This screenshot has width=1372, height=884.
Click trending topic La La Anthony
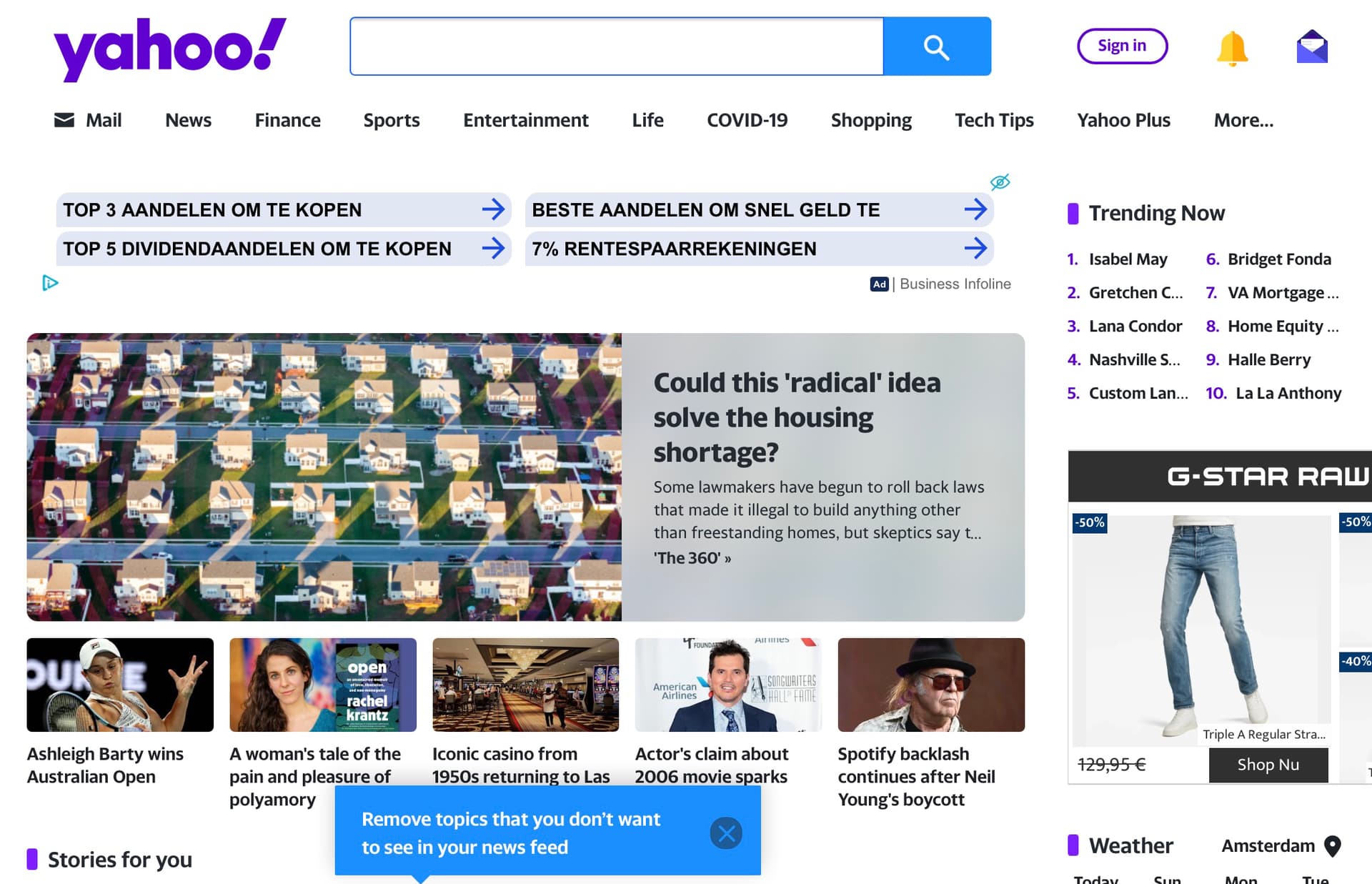[1288, 394]
